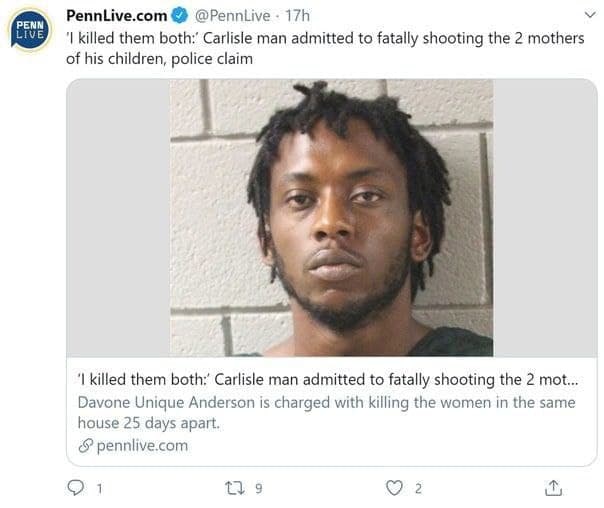604x508 pixels.
Task: Visit the pennlive.com domain link
Action: click(142, 446)
